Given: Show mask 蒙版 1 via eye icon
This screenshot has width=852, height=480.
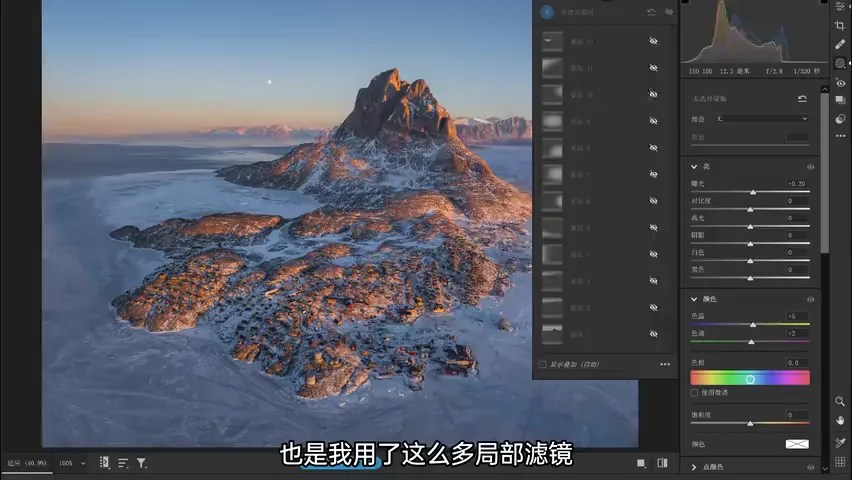Looking at the screenshot, I should click(654, 334).
